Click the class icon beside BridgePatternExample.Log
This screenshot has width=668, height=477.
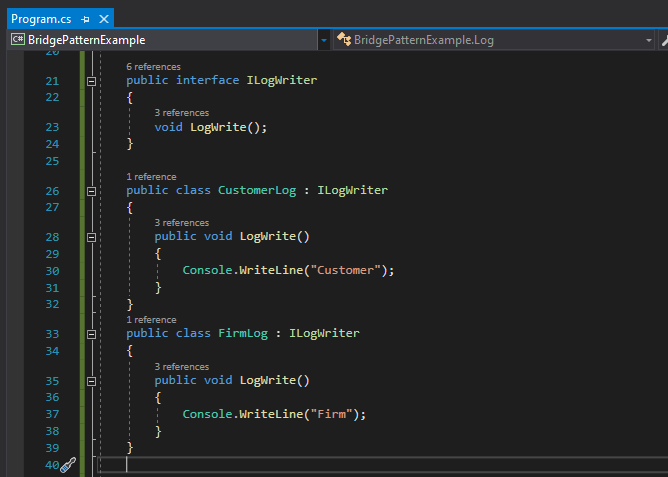344,39
